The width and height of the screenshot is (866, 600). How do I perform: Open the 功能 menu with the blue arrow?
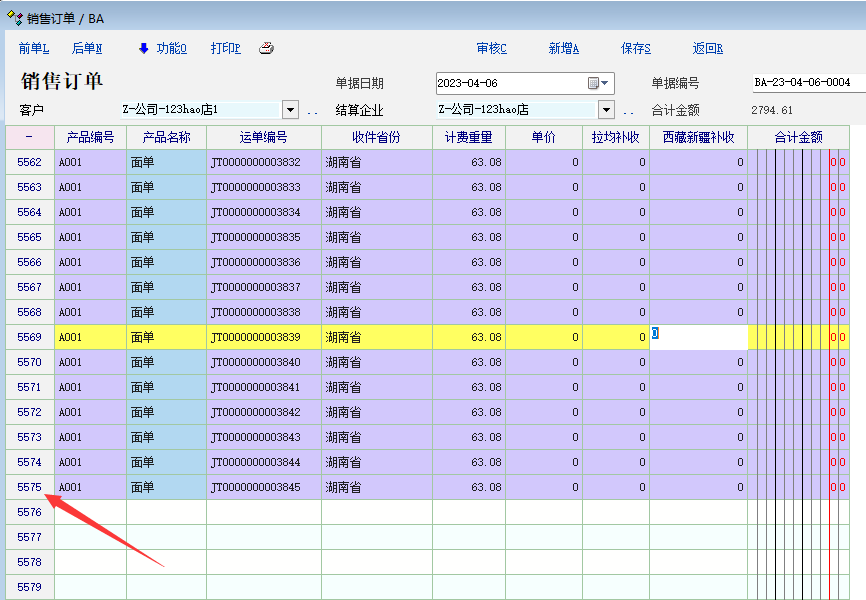(x=161, y=48)
